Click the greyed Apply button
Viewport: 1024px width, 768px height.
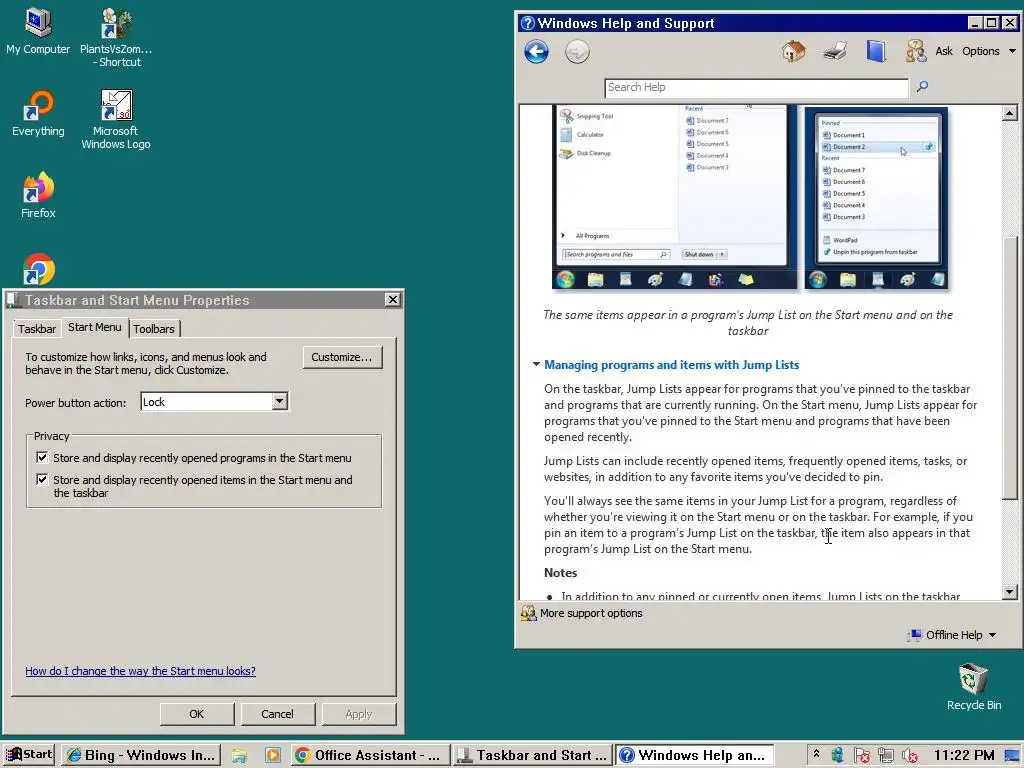pyautogui.click(x=359, y=714)
